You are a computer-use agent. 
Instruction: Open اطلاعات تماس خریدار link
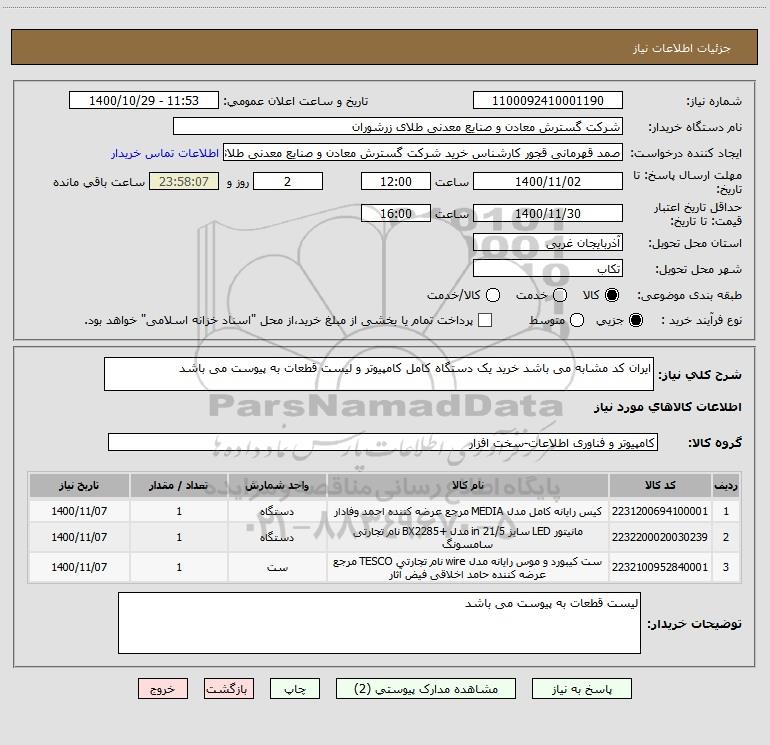coord(165,153)
